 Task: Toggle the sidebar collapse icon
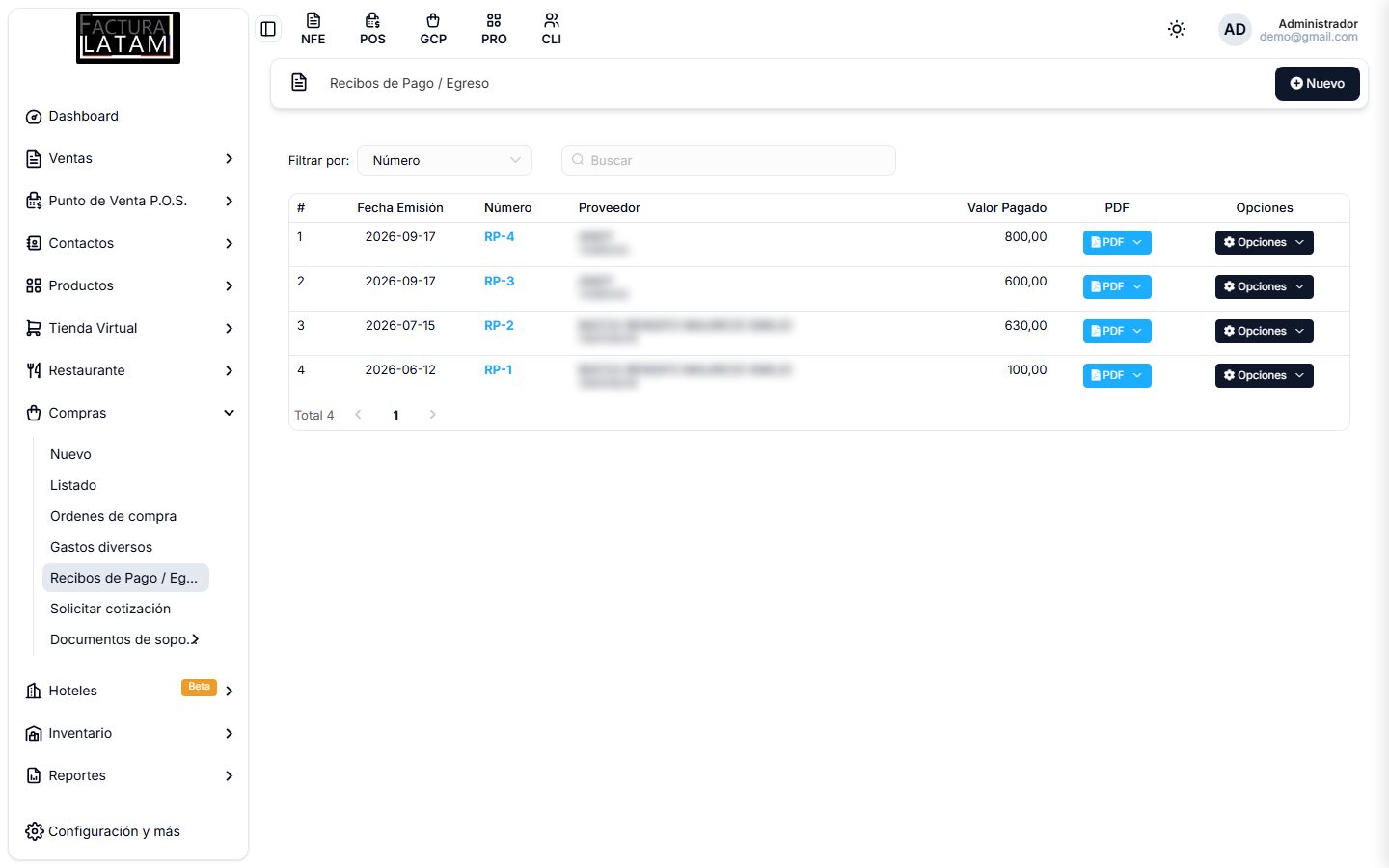268,29
